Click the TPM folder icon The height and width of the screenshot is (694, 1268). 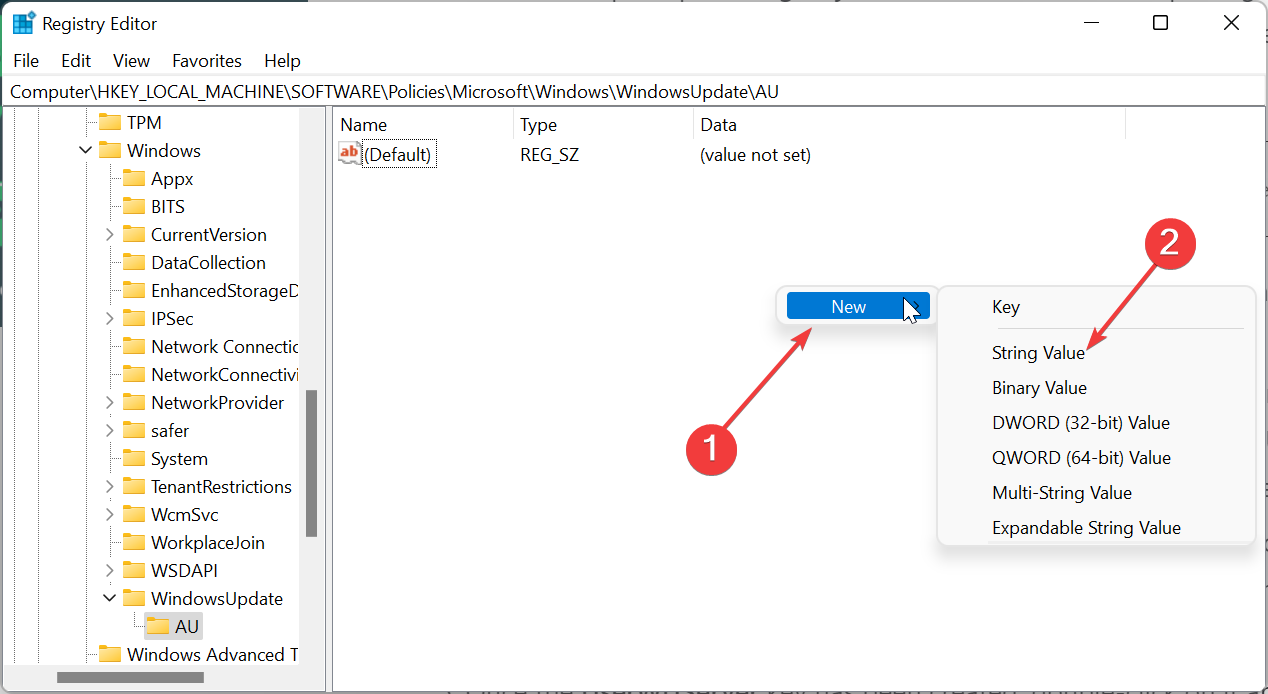tap(109, 123)
